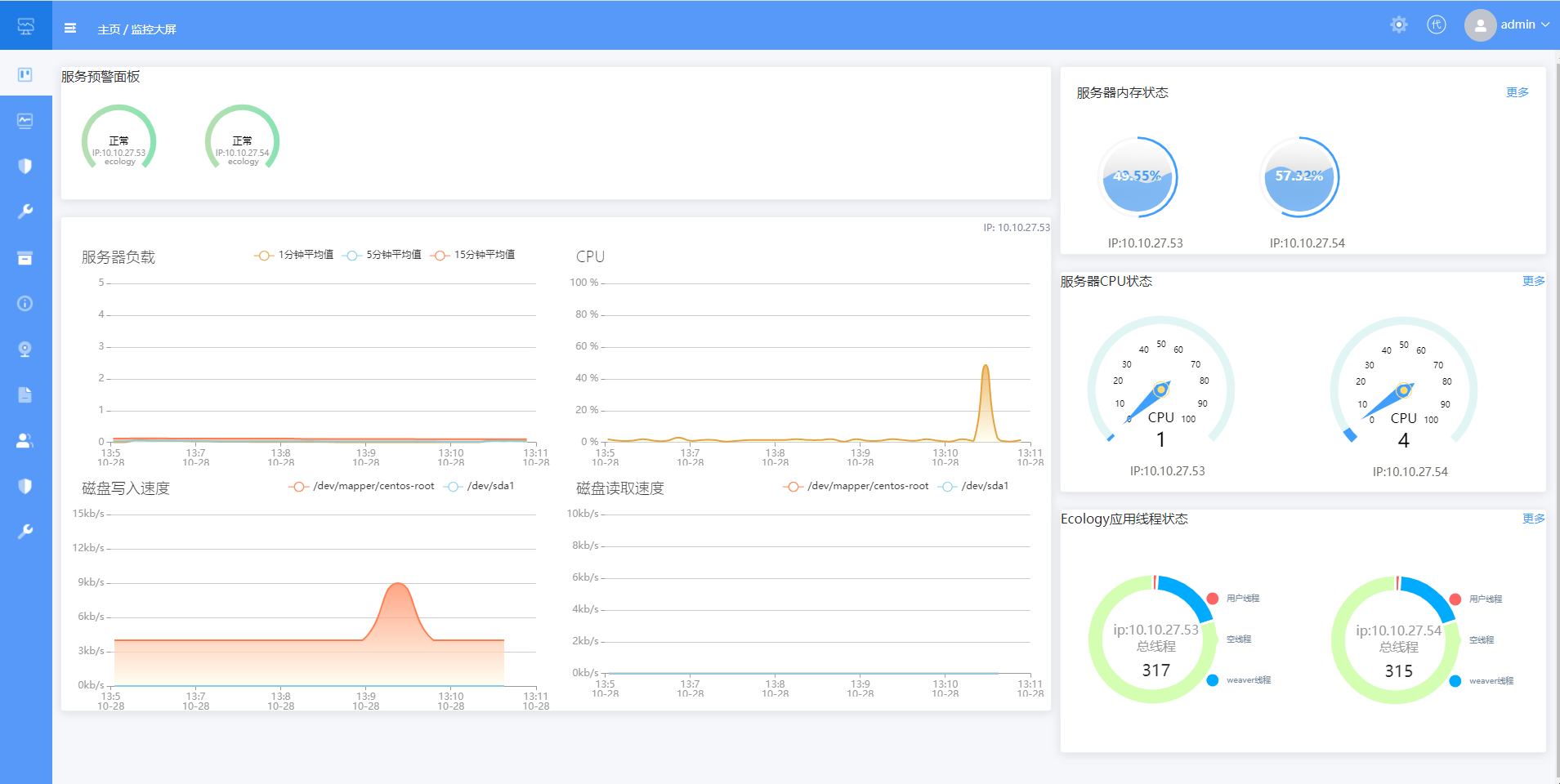
Task: Go to 主页 breadcrumb link
Action: tap(109, 29)
